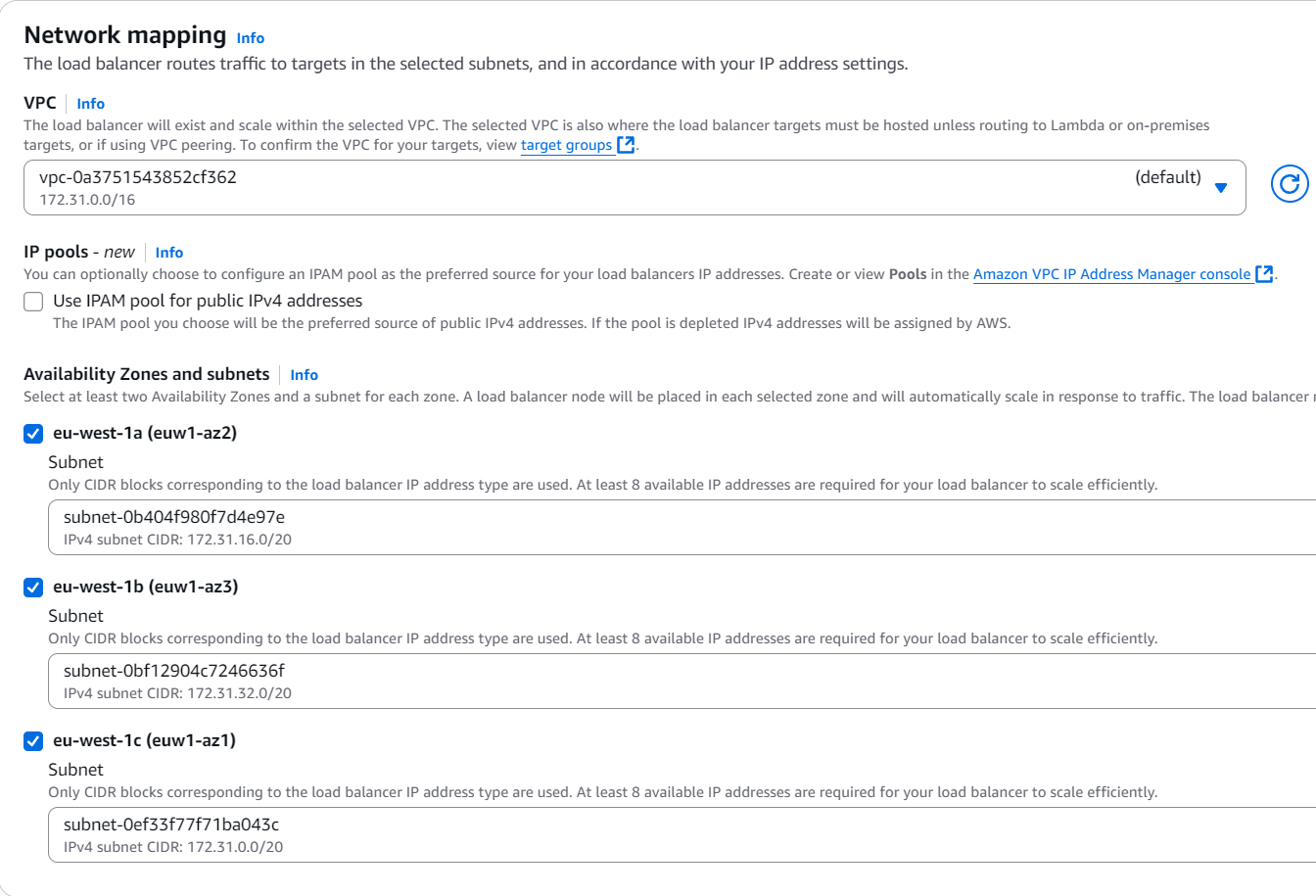Open Amazon VPC IP Address Manager console link

[1111, 274]
